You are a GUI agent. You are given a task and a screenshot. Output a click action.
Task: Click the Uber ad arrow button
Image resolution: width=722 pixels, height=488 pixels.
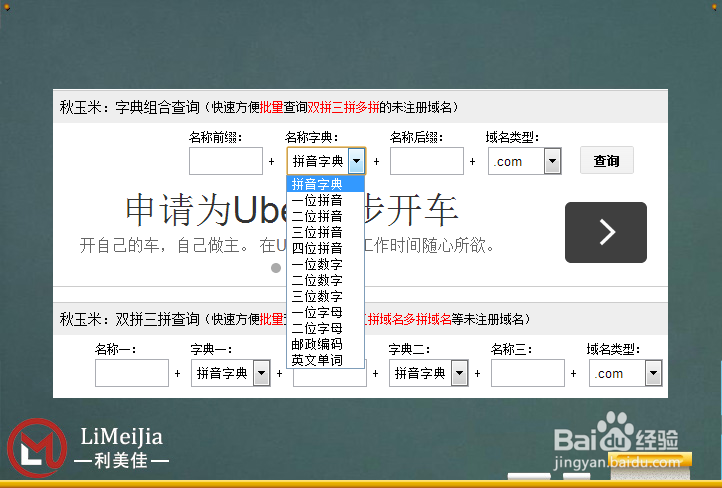[606, 232]
